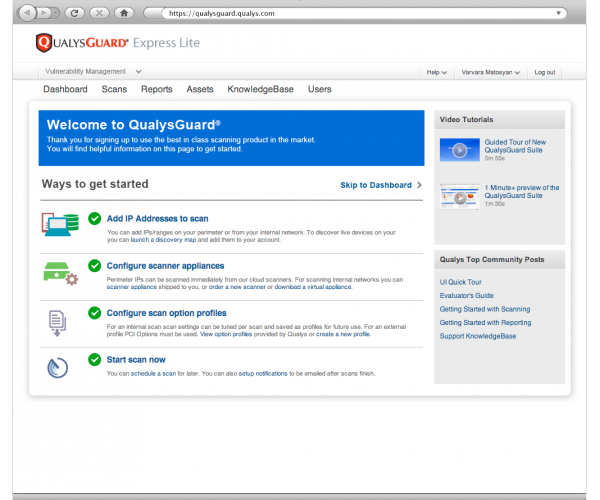Viewport: 600px width, 500px height.
Task: Open the Evaluator's Guide post
Action: [466, 295]
